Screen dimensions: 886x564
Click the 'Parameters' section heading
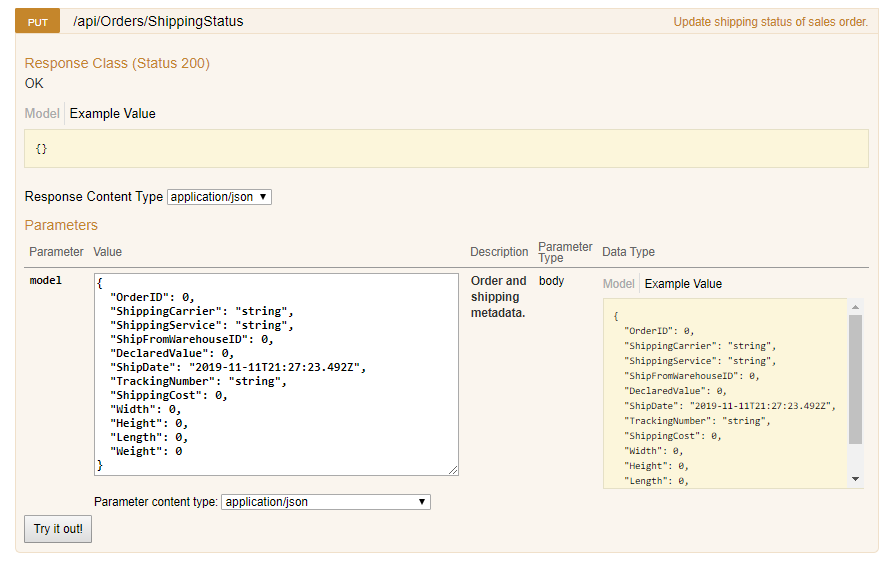tap(61, 225)
